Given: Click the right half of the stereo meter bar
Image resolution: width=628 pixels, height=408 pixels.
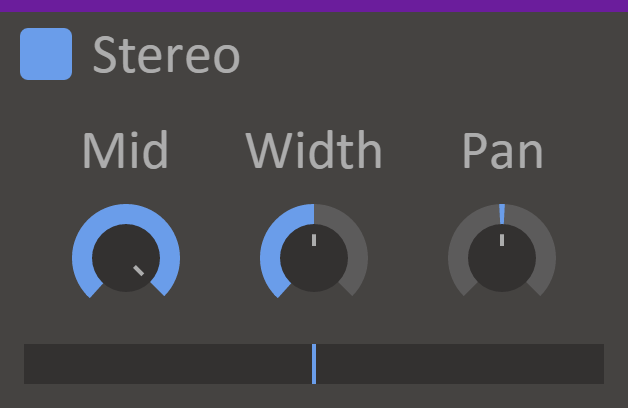Looking at the screenshot, I should click(x=460, y=364).
